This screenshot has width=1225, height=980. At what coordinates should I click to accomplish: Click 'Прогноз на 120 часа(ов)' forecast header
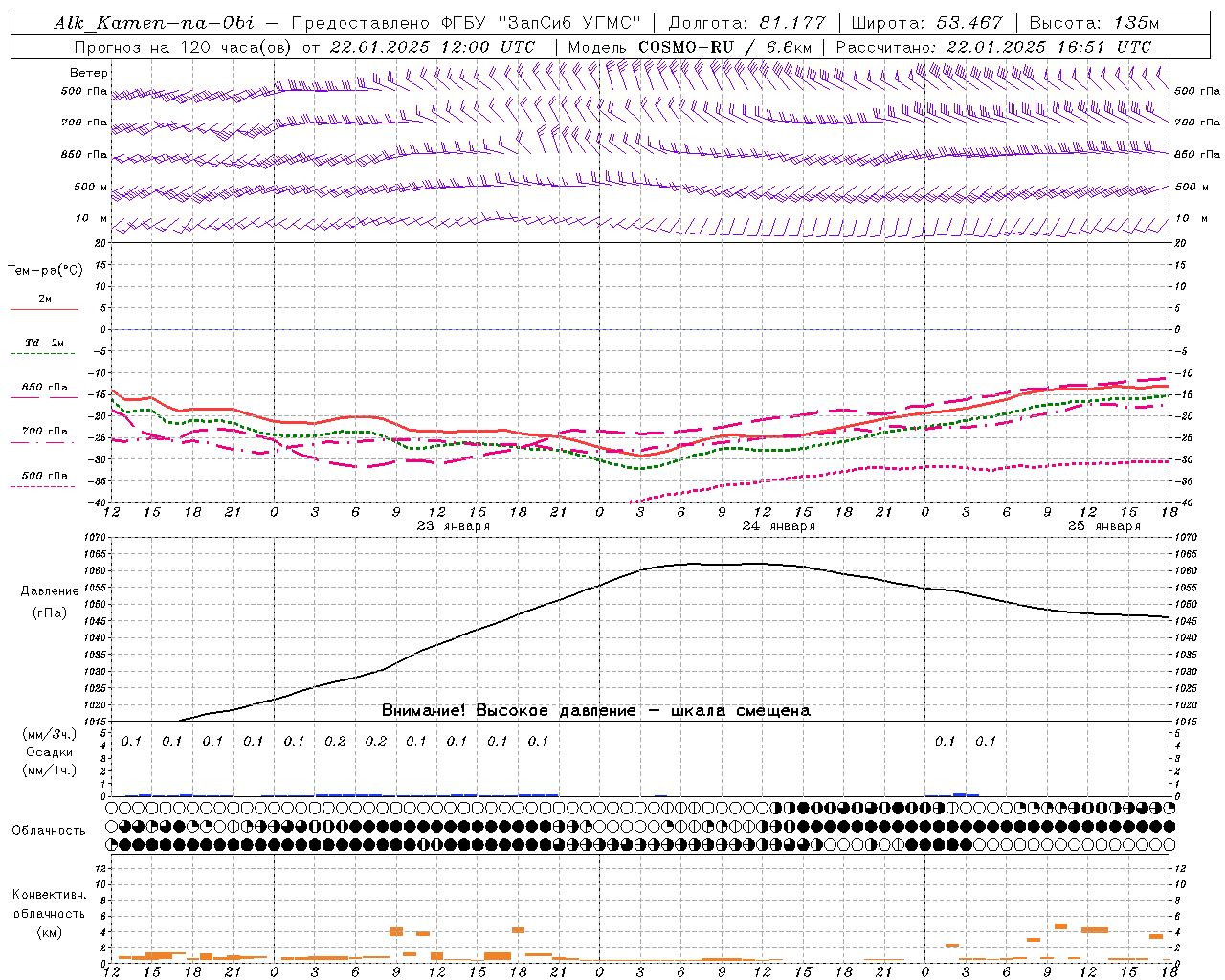[183, 47]
